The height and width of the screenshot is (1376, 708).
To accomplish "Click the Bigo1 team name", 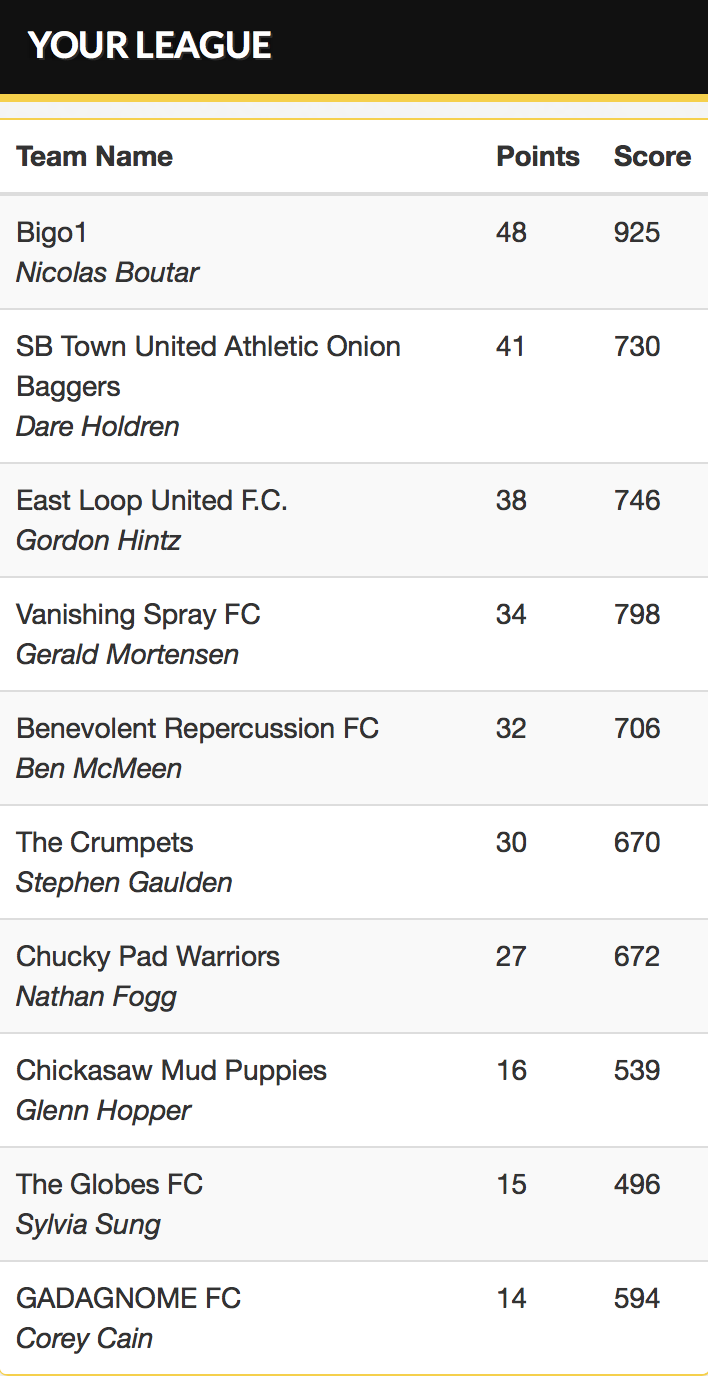I will click(x=52, y=232).
